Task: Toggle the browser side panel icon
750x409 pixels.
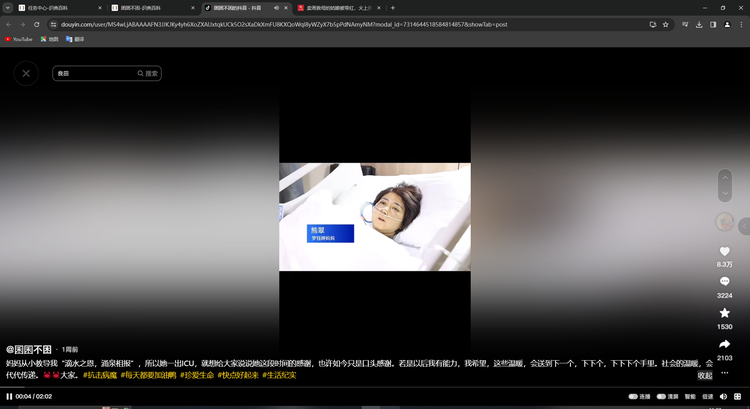Action: tap(713, 24)
